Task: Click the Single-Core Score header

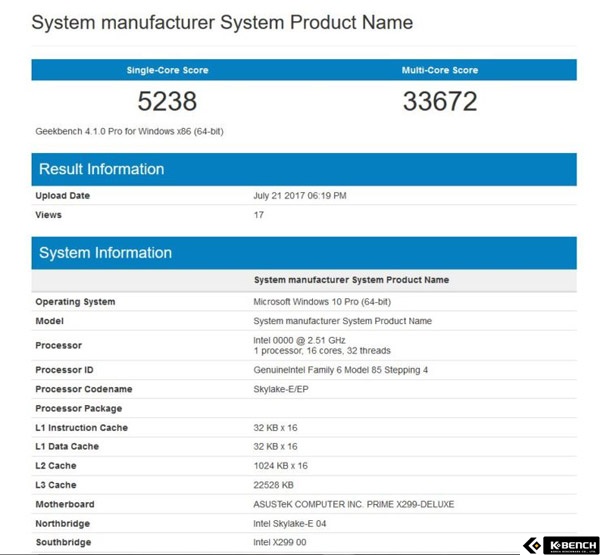Action: coord(168,70)
